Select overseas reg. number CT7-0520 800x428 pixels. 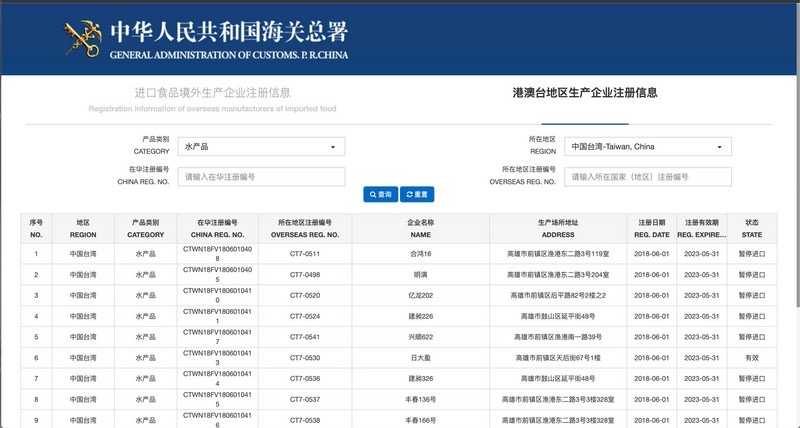(305, 295)
